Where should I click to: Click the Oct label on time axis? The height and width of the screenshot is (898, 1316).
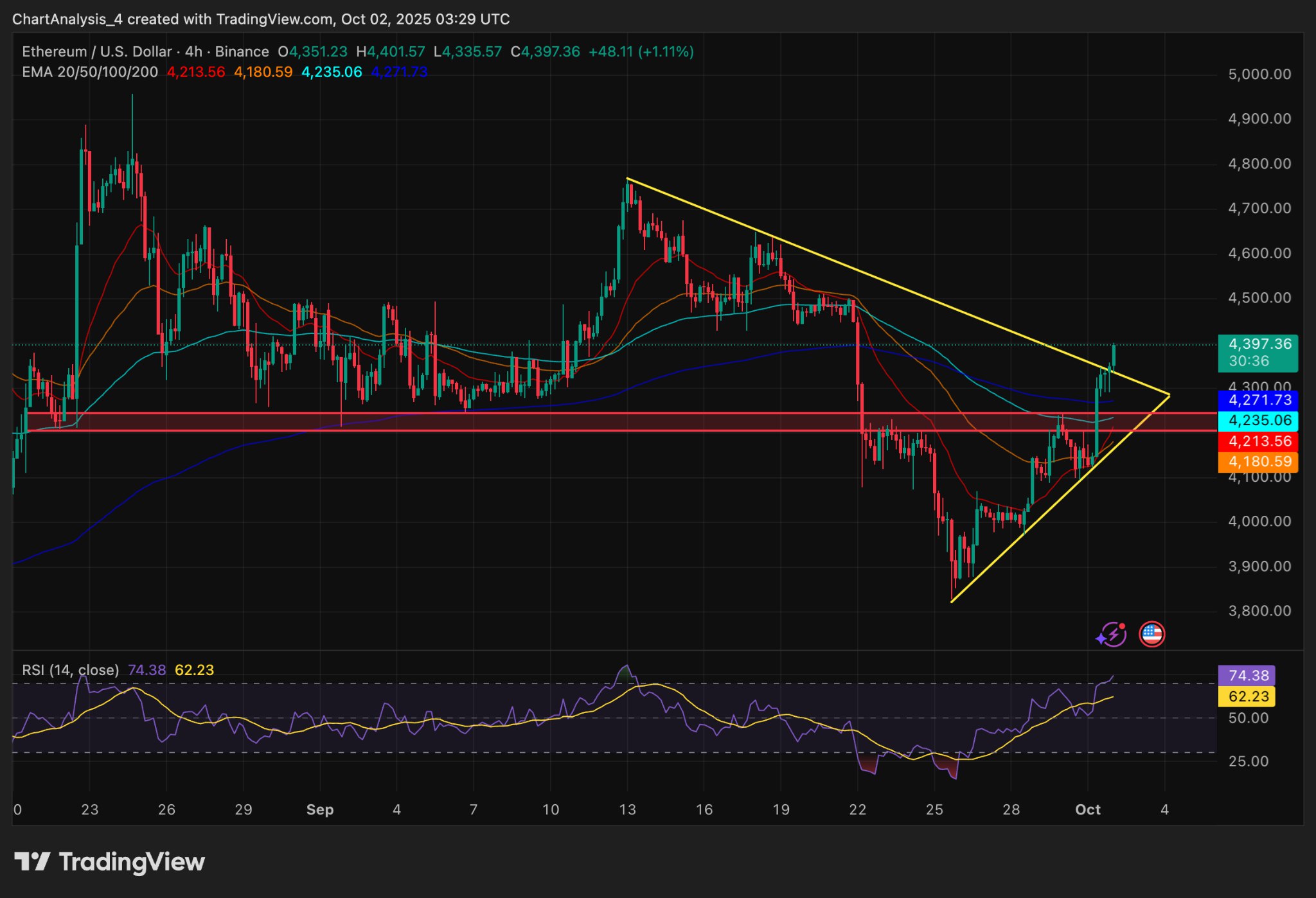click(x=1088, y=809)
